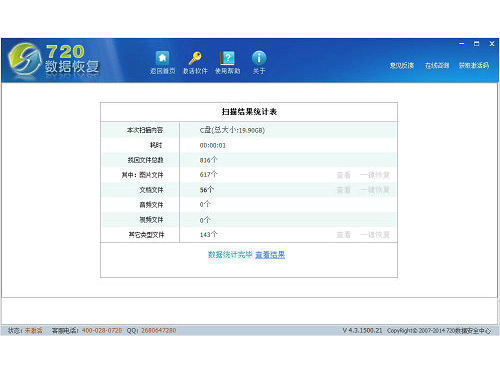Click 一键恢复 in the 其它类型文件 row
The image size is (500, 375).
(x=375, y=235)
